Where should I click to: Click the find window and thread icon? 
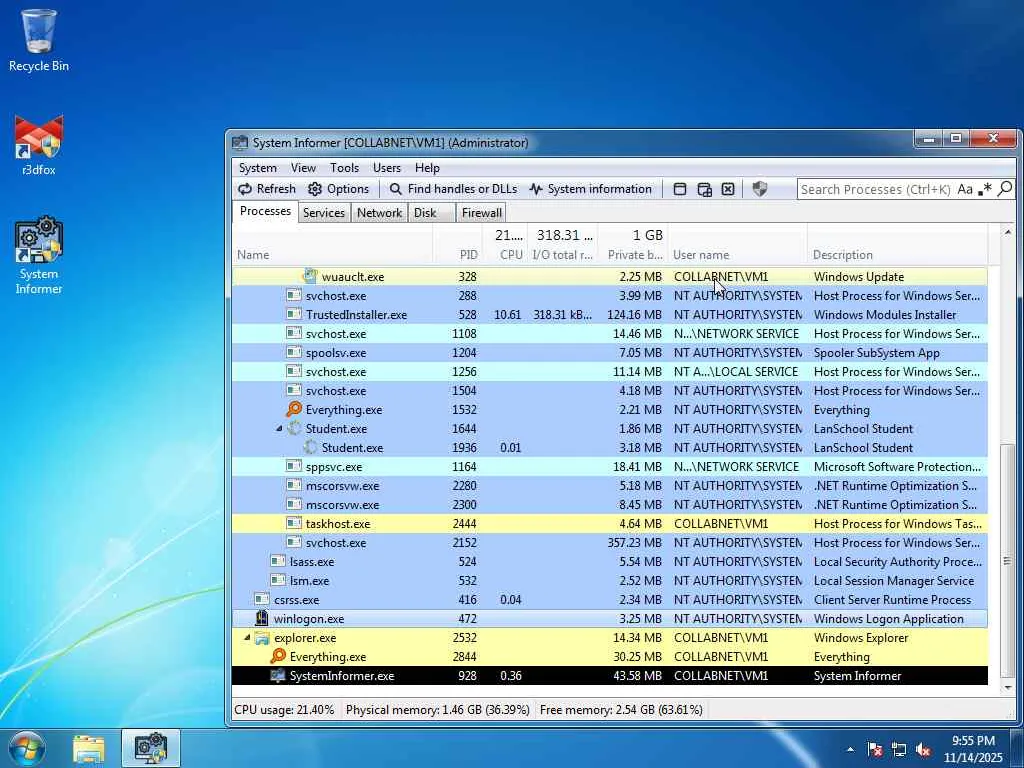click(704, 189)
